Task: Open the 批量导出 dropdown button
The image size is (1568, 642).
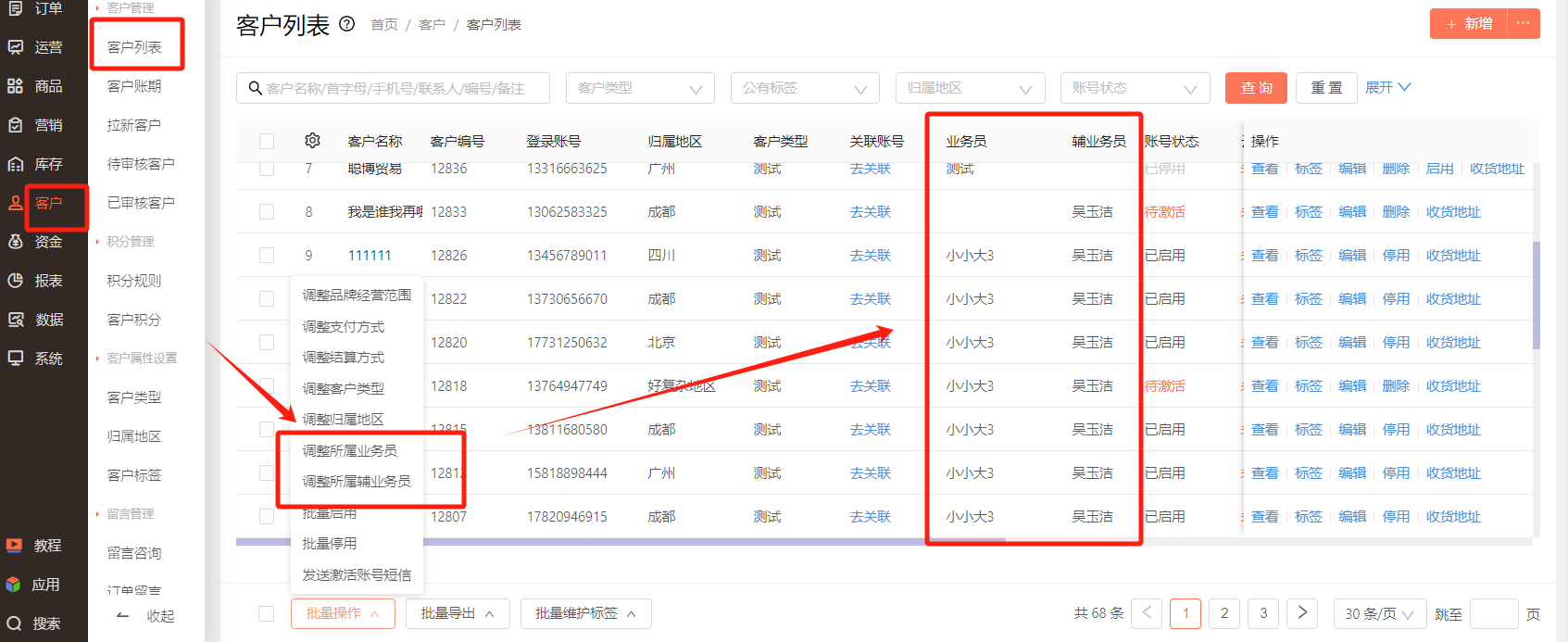Action: click(458, 613)
